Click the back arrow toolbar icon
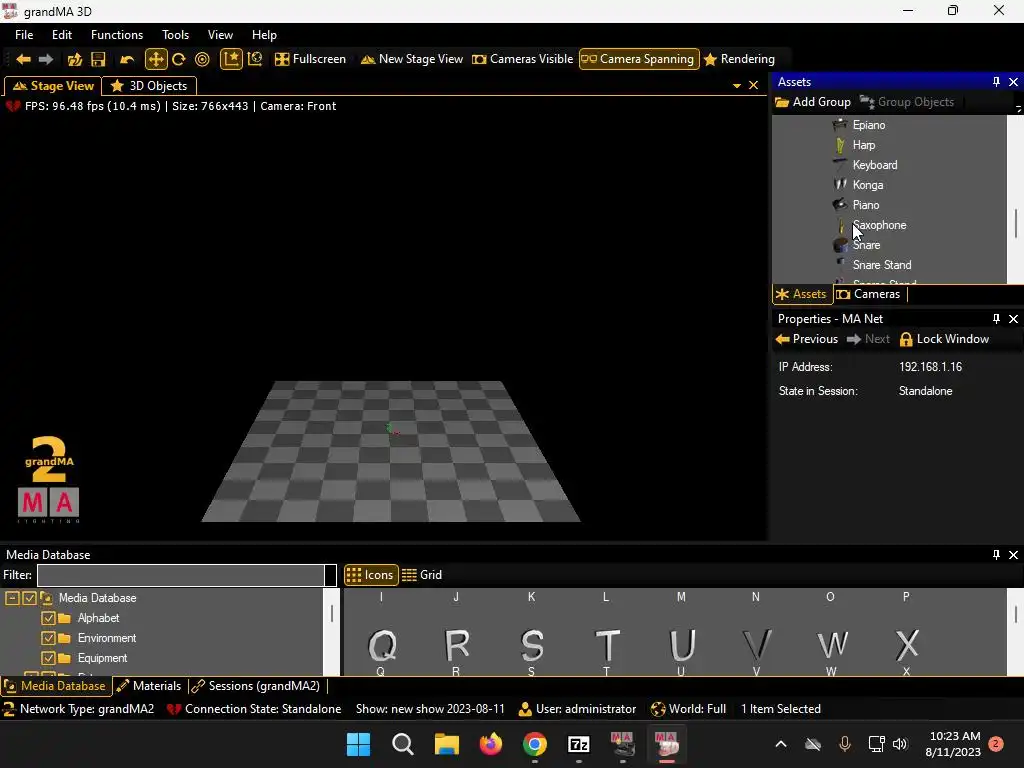 (x=24, y=59)
